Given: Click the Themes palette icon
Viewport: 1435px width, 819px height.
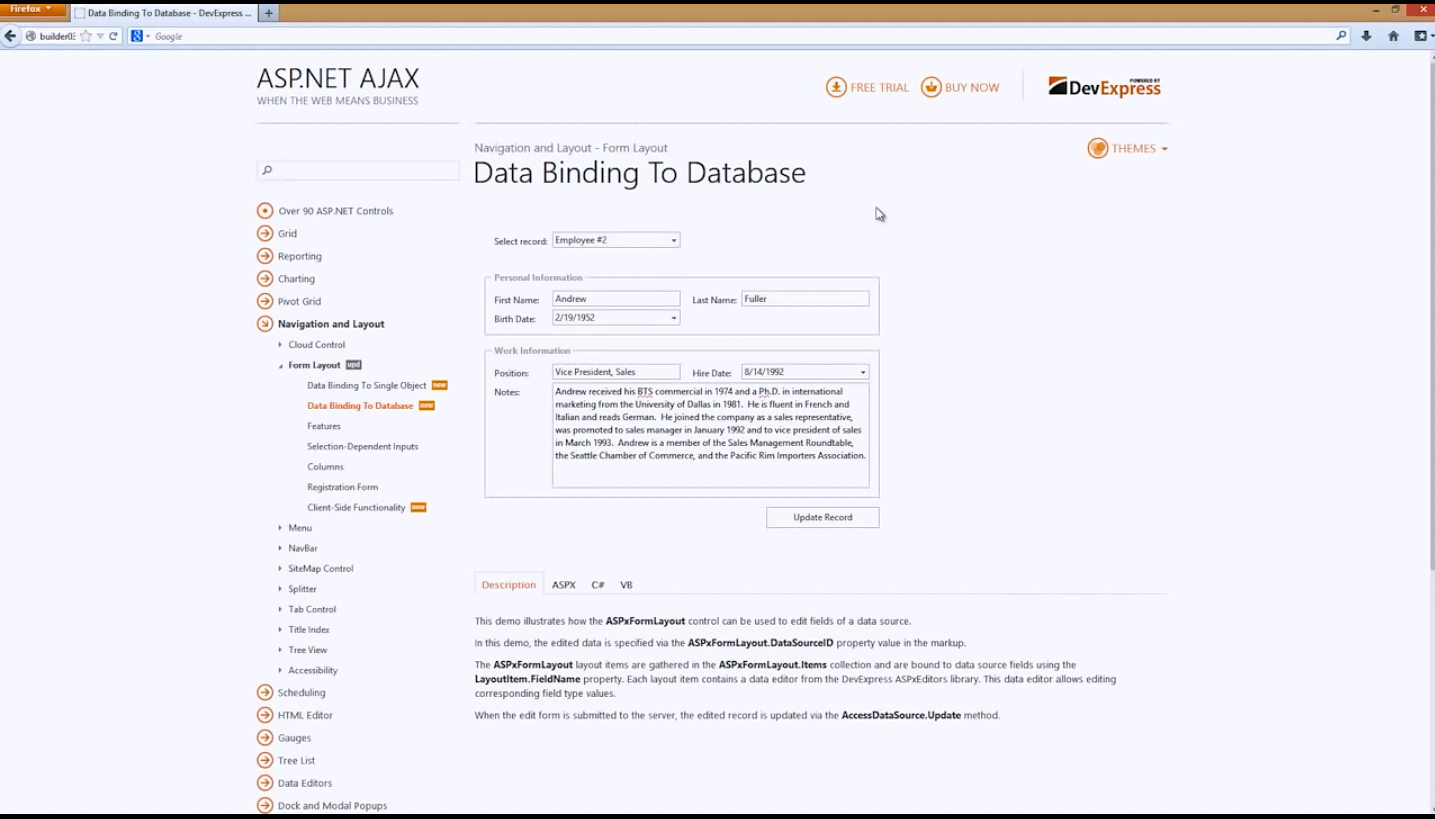Looking at the screenshot, I should pos(1098,148).
